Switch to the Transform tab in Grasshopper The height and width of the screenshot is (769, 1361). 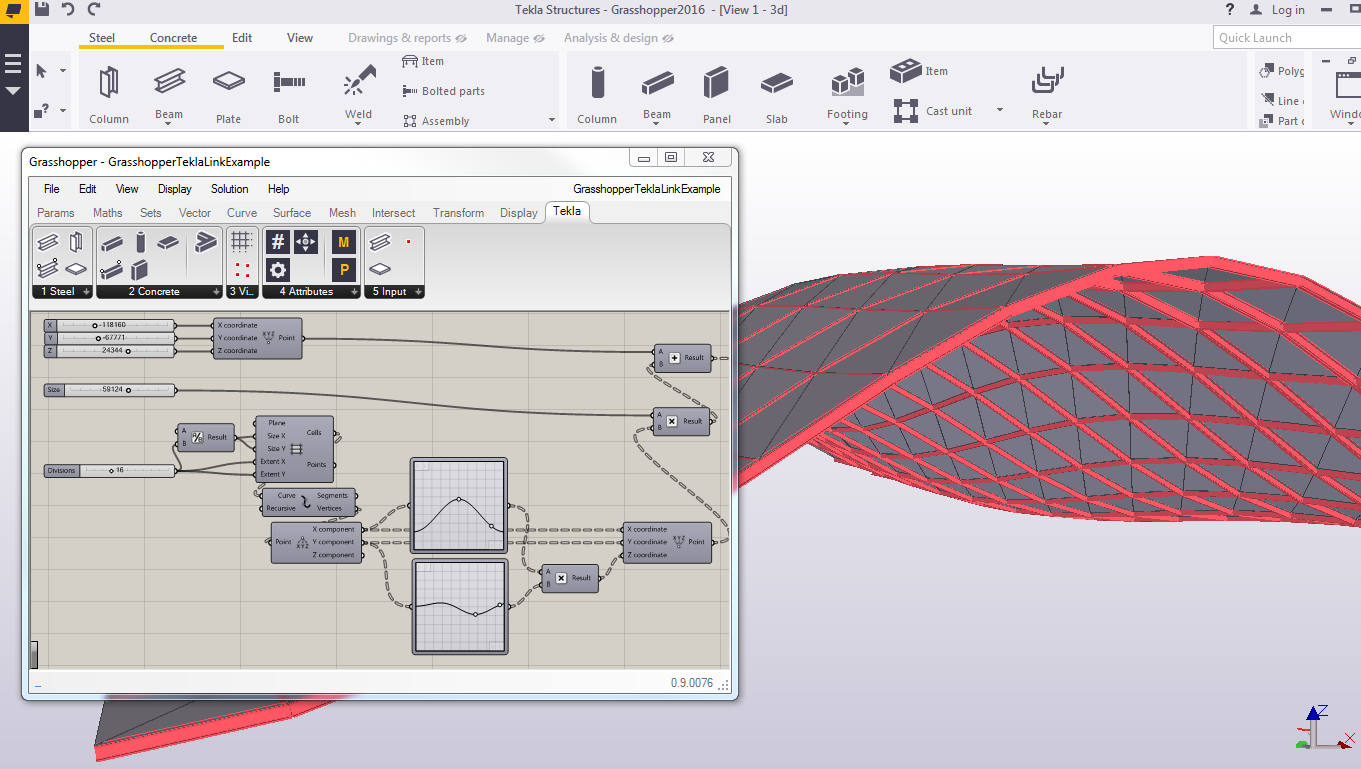click(x=458, y=213)
